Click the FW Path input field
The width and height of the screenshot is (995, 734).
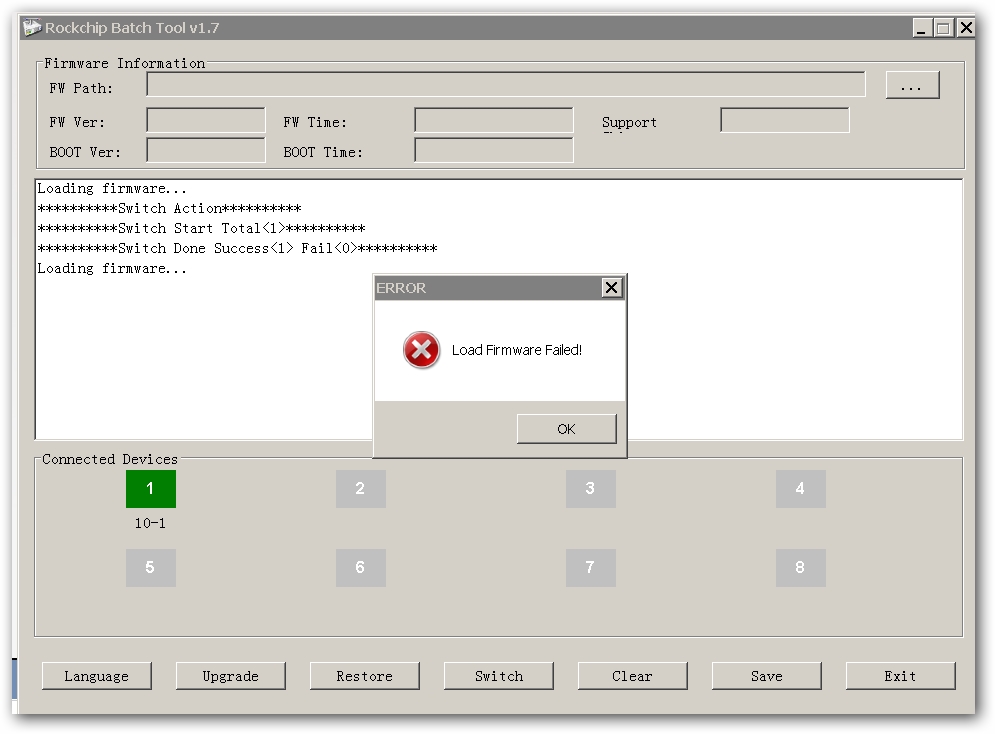pos(506,84)
